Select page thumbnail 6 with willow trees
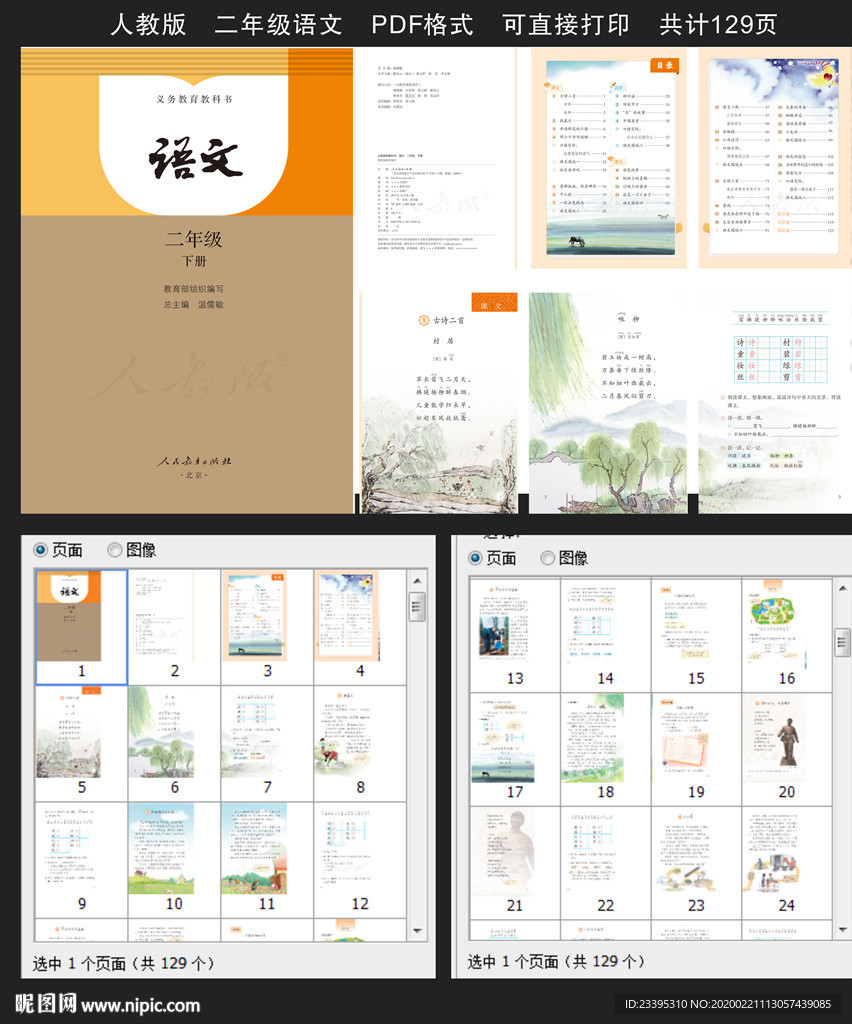The height and width of the screenshot is (1024, 852). 174,743
